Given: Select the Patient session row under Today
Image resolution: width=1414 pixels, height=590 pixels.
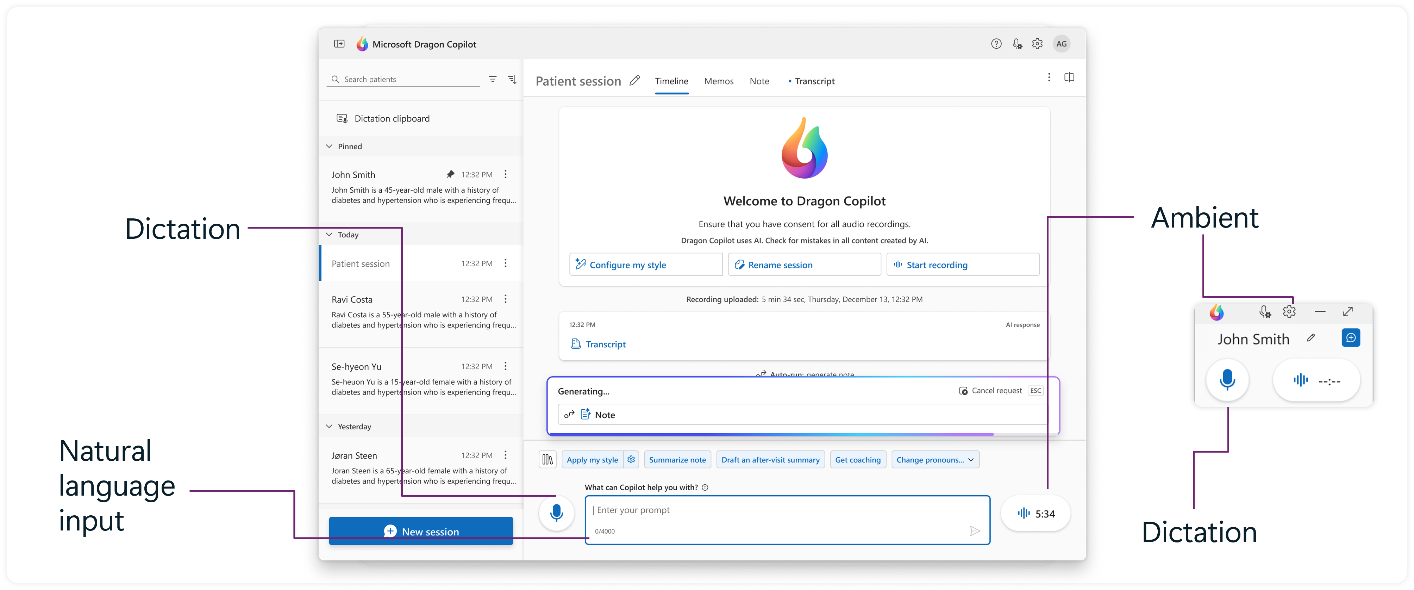Looking at the screenshot, I should [x=421, y=264].
